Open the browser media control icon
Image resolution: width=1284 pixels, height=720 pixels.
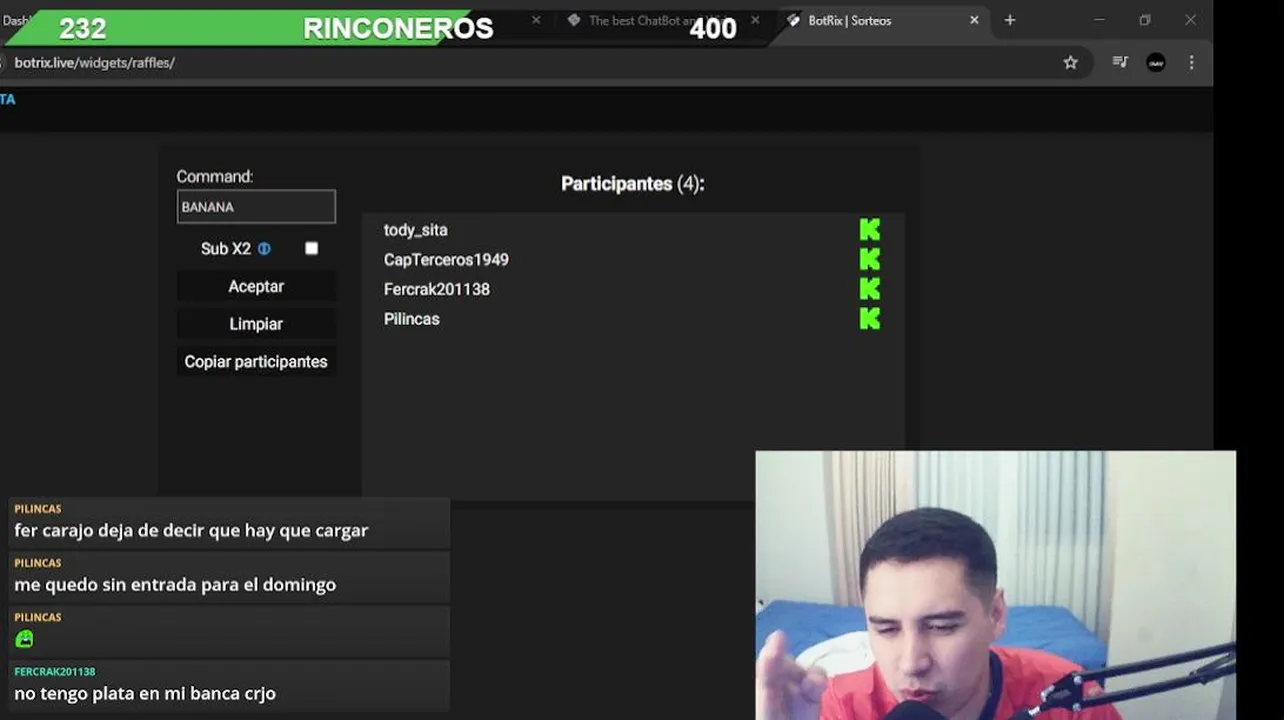point(1120,62)
